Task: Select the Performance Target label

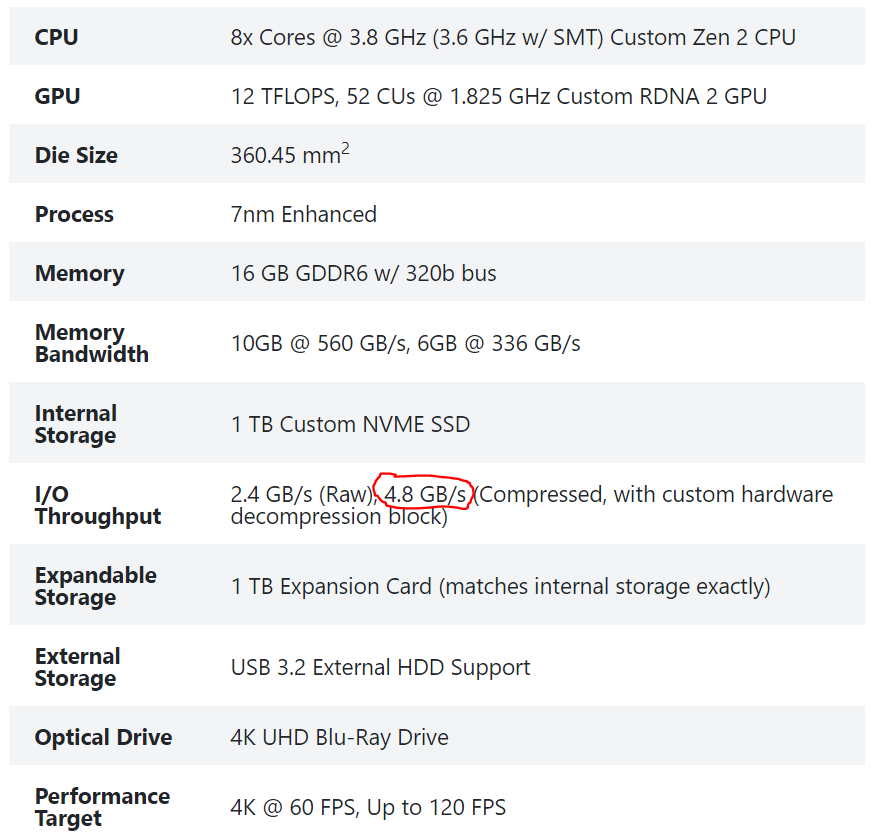Action: (x=102, y=807)
